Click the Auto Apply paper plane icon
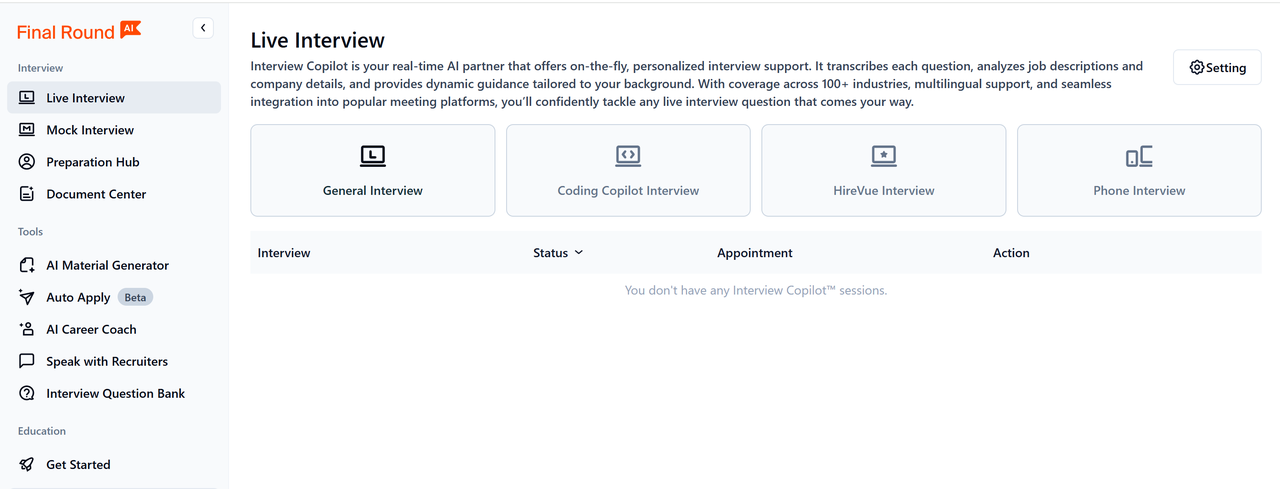Image resolution: width=1280 pixels, height=489 pixels. tap(27, 297)
